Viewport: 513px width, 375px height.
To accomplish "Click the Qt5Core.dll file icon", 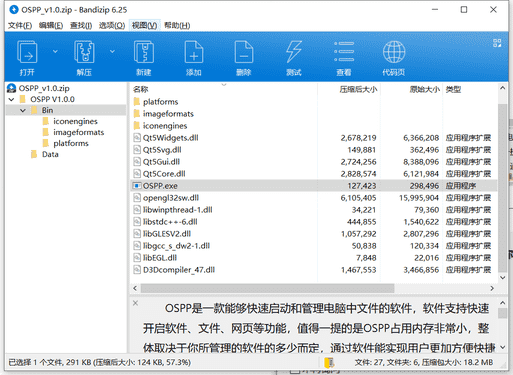I will click(137, 173).
